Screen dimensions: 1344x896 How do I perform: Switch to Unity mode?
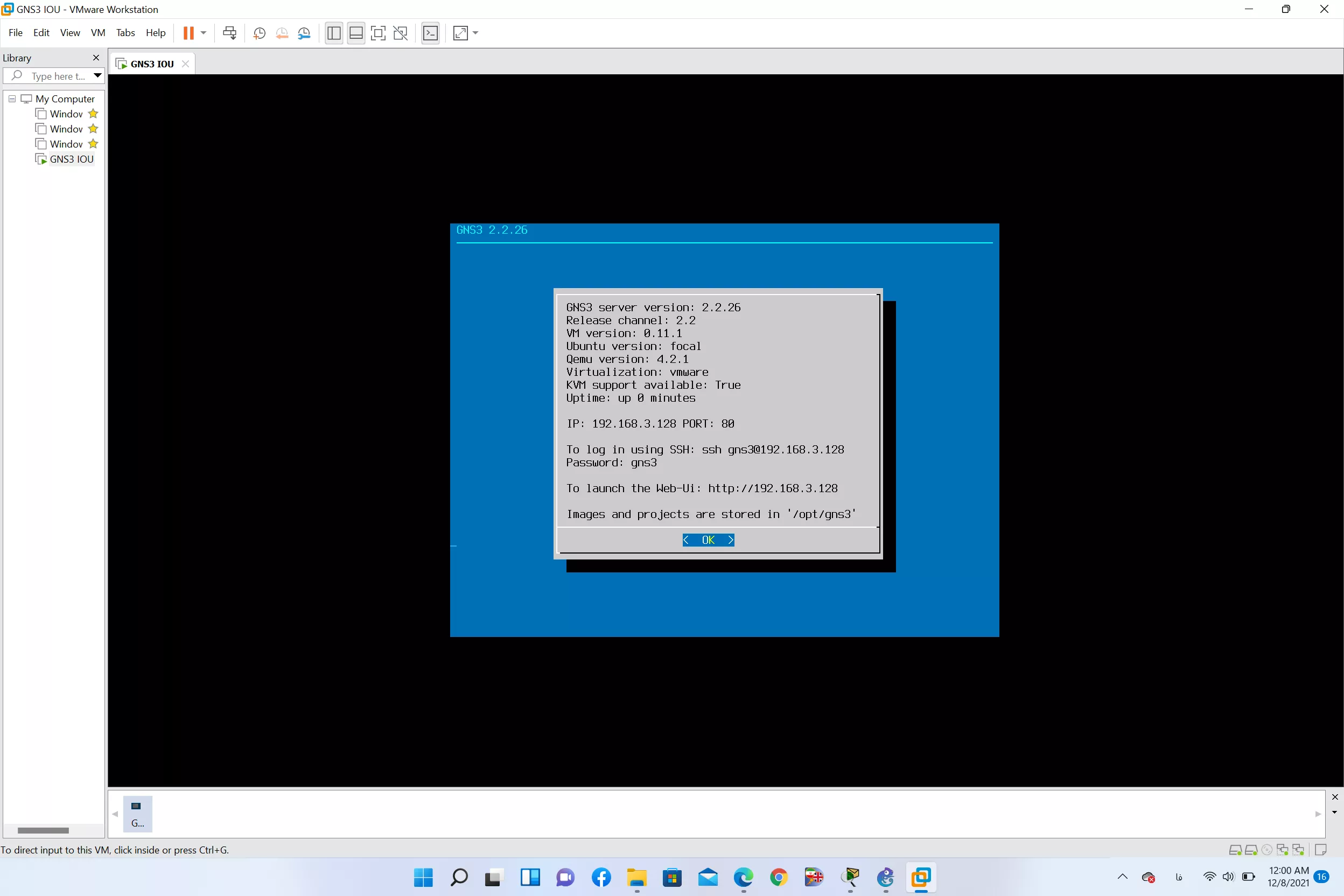tap(401, 33)
